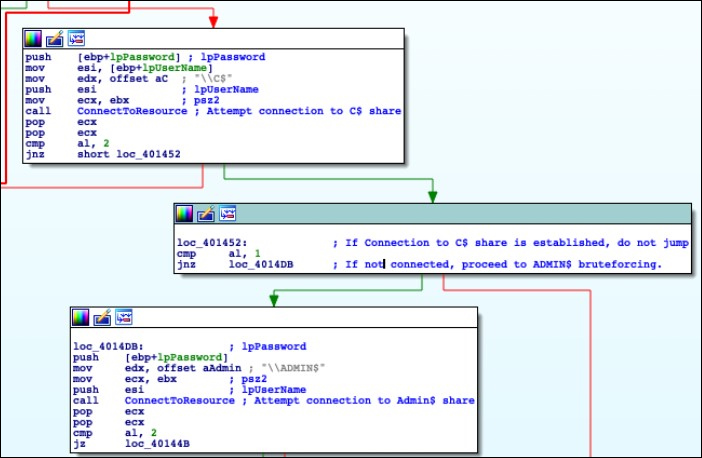This screenshot has height=458, width=702.
Task: Click the '\\C$' string comment
Action: (214, 79)
